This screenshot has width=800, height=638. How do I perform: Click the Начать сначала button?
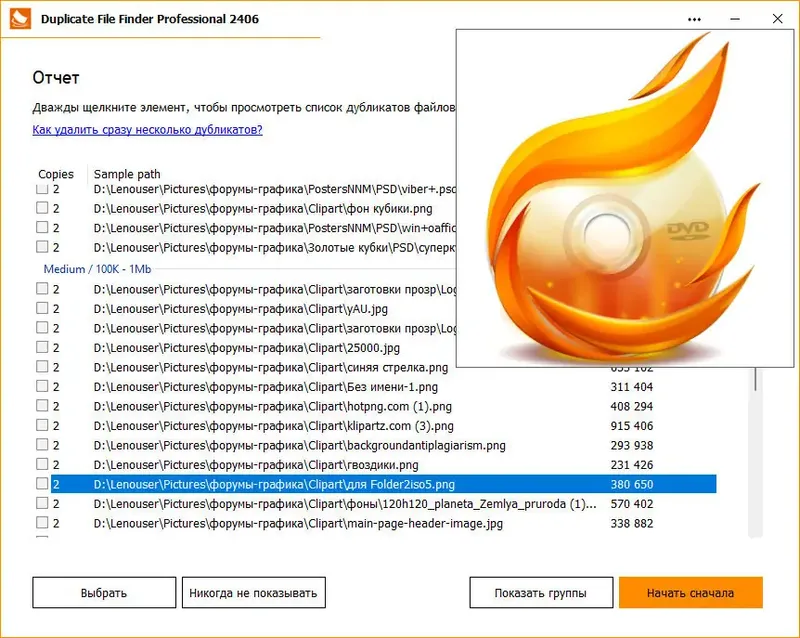pyautogui.click(x=690, y=593)
